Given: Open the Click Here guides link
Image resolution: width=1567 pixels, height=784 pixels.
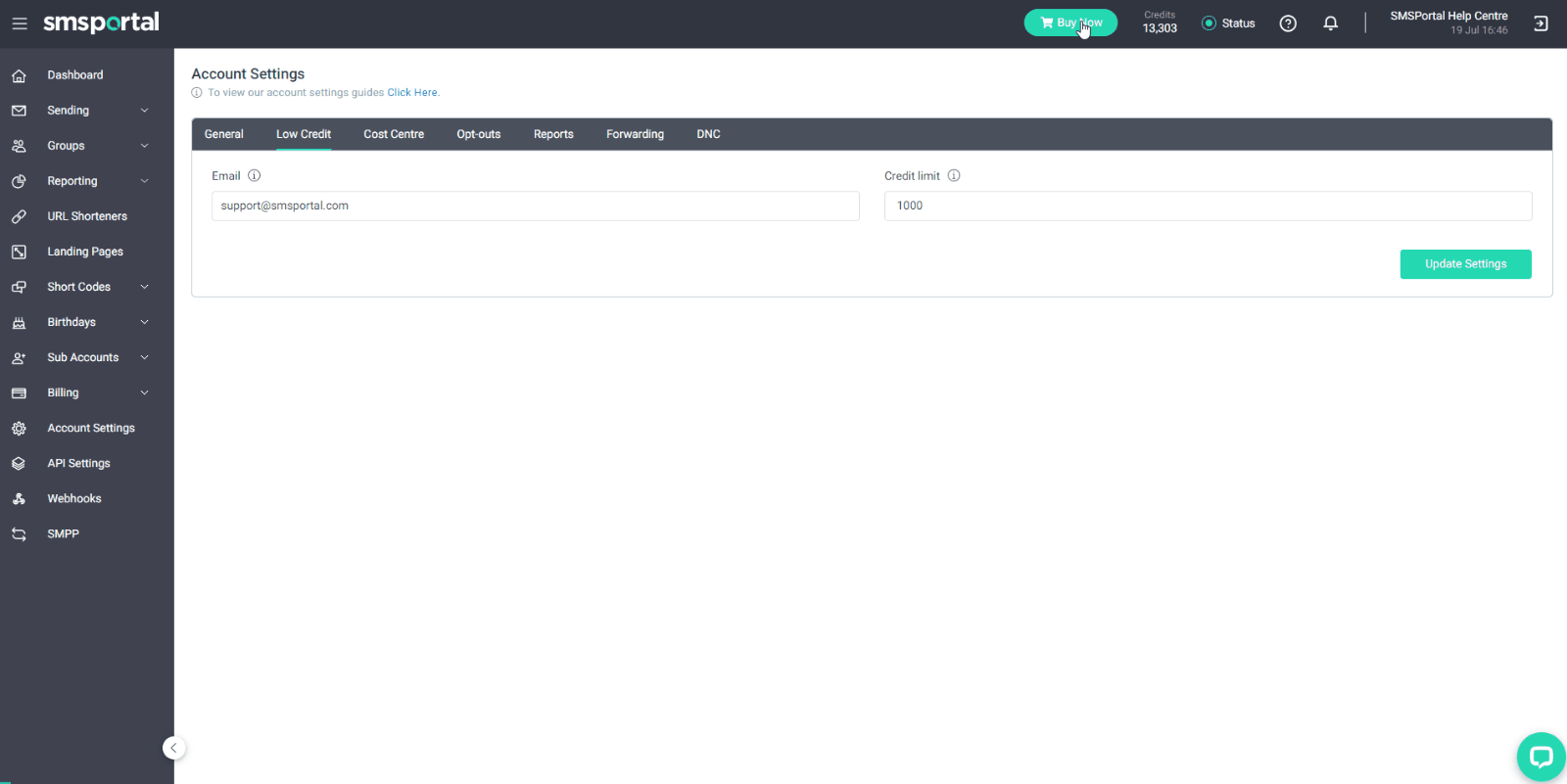Looking at the screenshot, I should (412, 93).
